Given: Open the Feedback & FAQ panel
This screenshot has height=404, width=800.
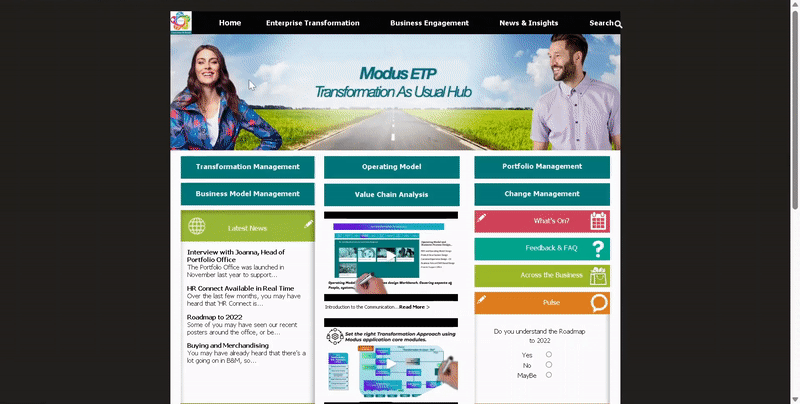Looking at the screenshot, I should click(x=542, y=248).
